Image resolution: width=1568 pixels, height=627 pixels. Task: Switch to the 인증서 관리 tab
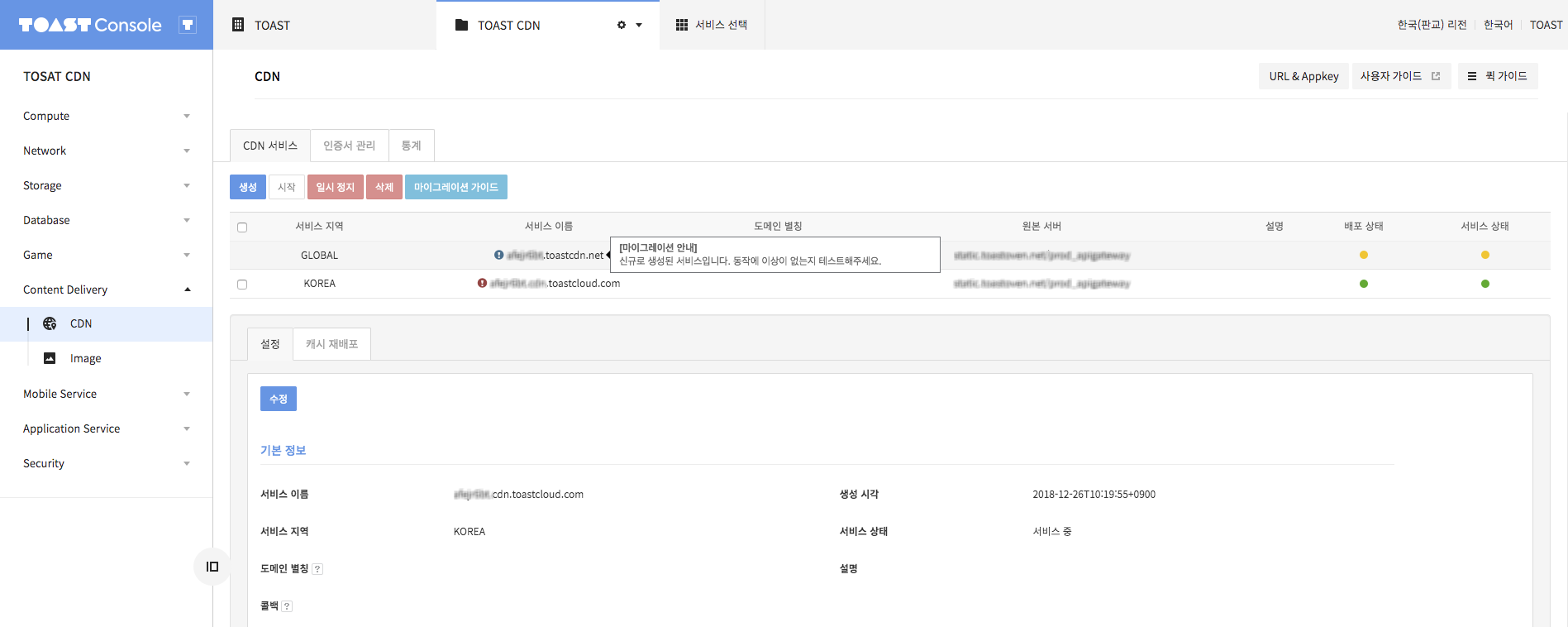(350, 146)
